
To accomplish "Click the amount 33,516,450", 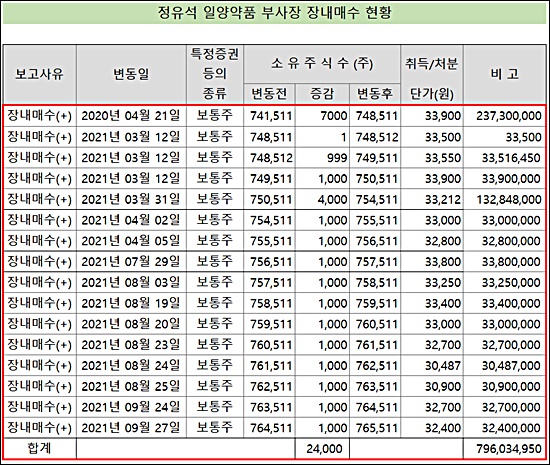I will [511, 158].
